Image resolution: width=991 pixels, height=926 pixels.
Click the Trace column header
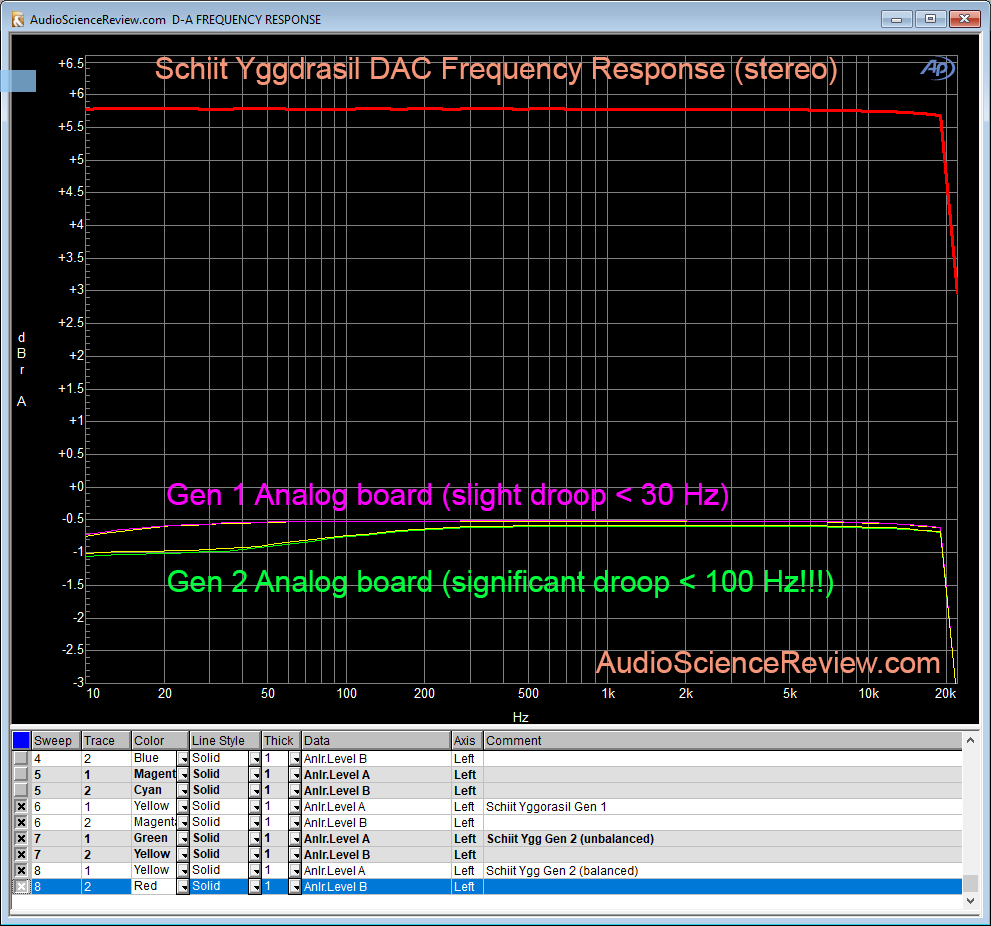point(106,740)
